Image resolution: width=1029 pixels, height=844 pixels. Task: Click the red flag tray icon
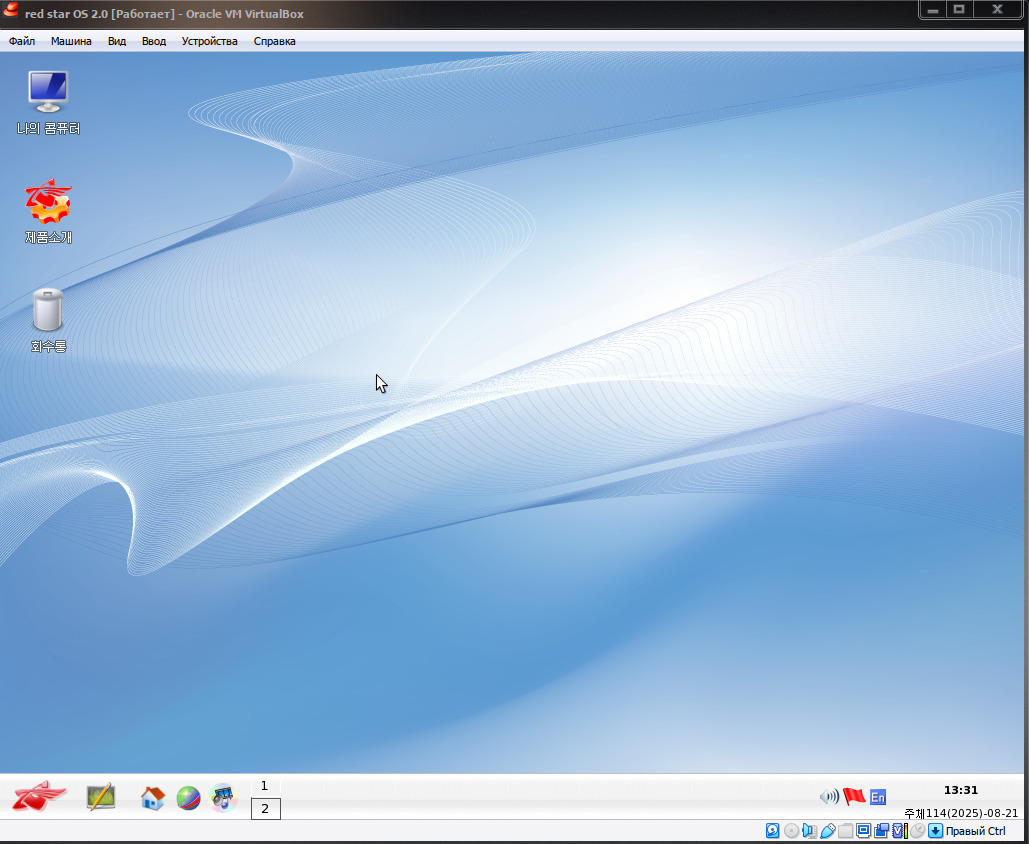[854, 797]
